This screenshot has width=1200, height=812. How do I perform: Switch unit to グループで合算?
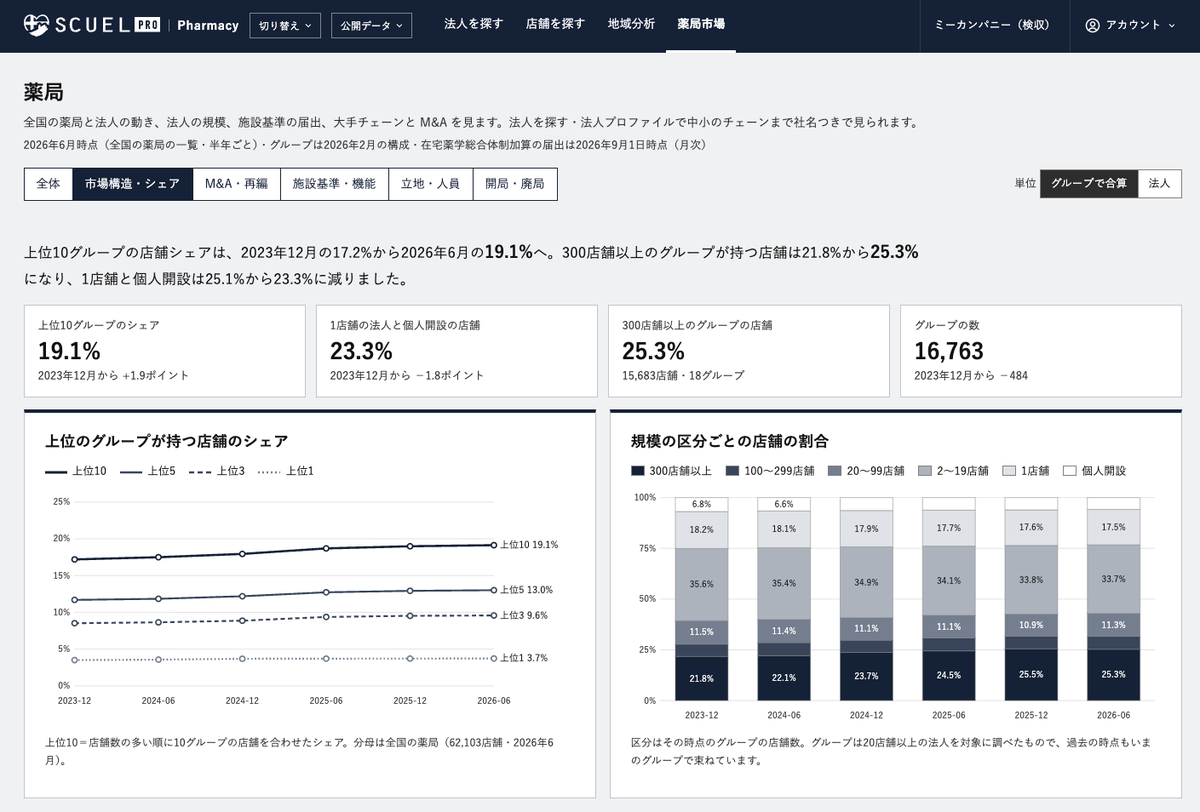tap(1089, 183)
